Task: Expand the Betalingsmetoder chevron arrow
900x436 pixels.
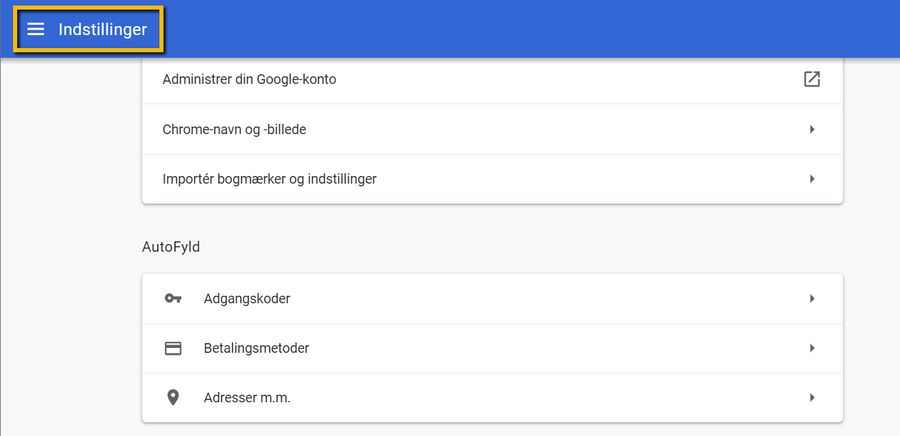Action: [812, 348]
